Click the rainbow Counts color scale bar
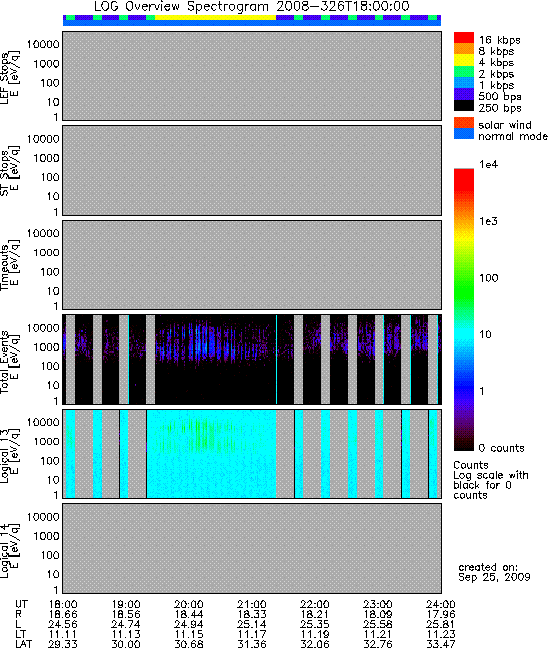 click(464, 310)
